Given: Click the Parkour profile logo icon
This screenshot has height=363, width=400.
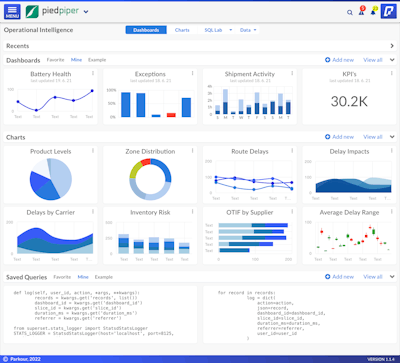Looking at the screenshot, I should 388,12.
